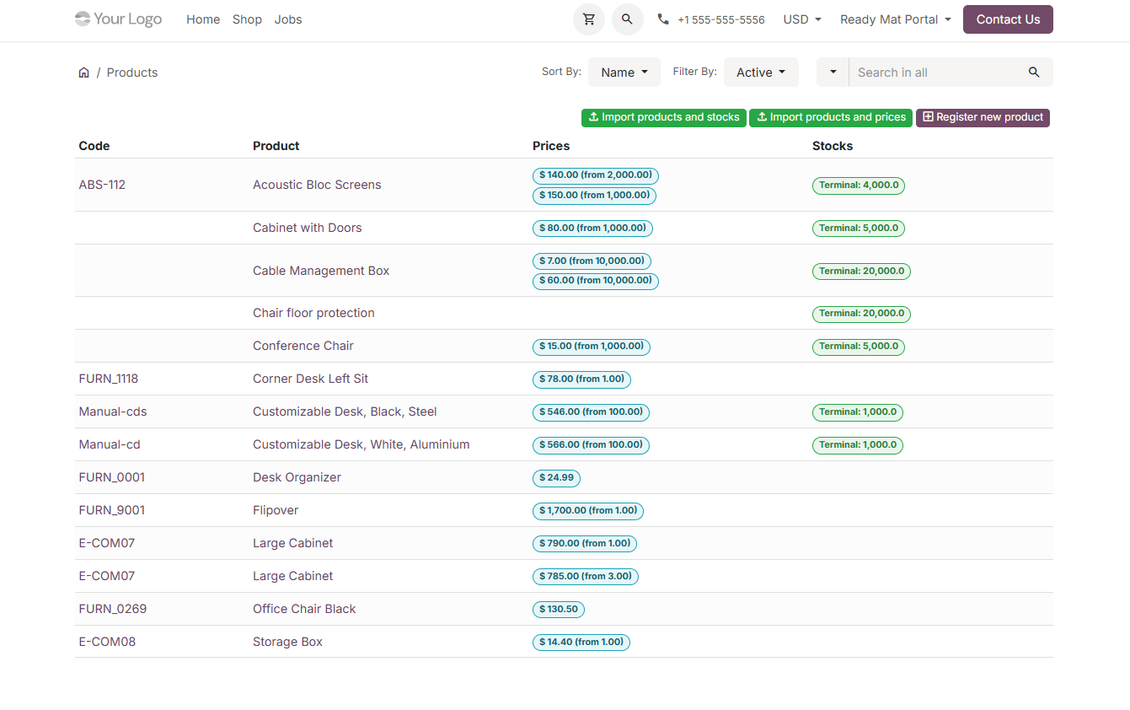1130x710 pixels.
Task: Click the Contact Us button
Action: click(x=1007, y=19)
